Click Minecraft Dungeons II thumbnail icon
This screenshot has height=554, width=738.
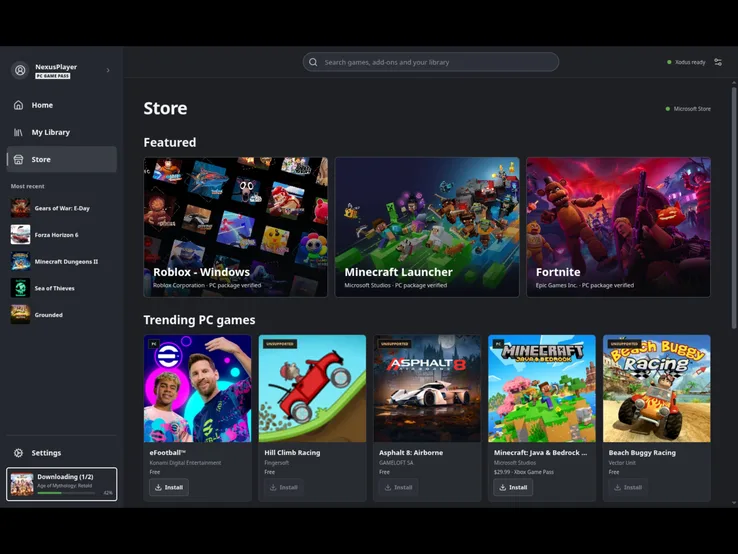(x=20, y=262)
